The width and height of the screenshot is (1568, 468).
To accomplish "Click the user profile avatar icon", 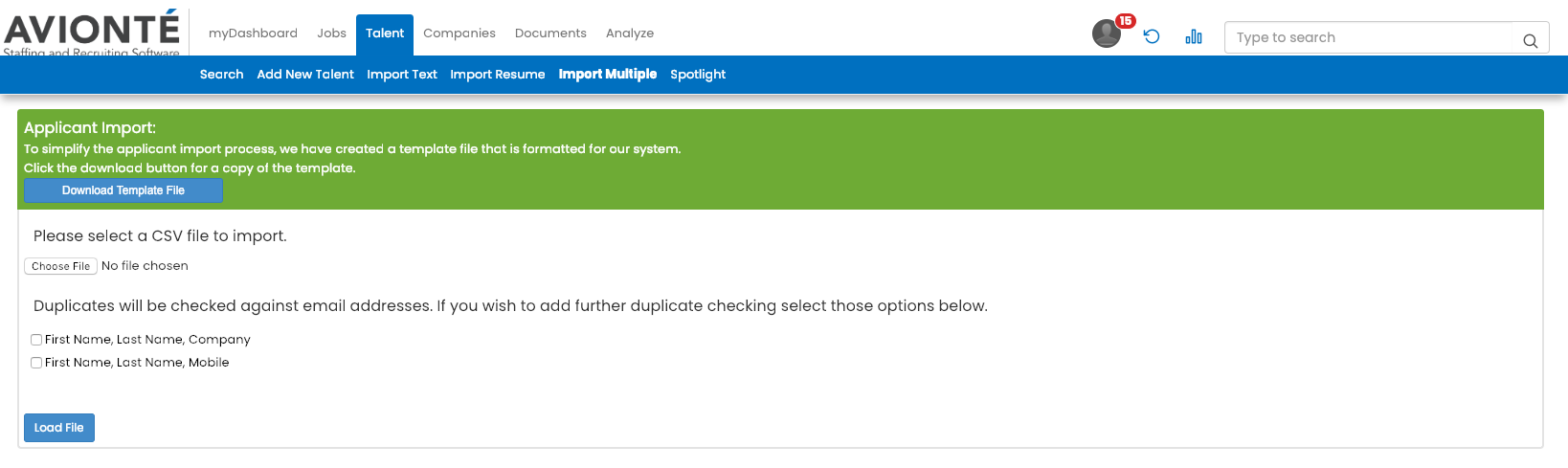I will (1106, 33).
